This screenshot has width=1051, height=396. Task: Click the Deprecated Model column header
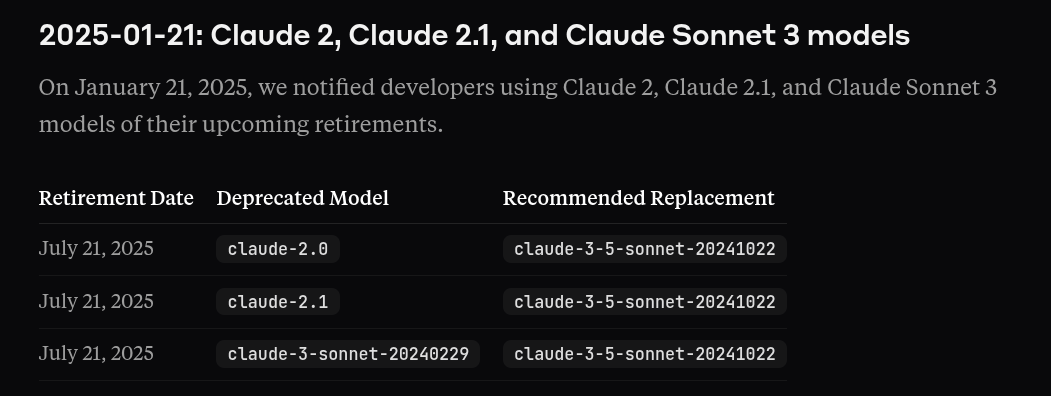coord(302,198)
